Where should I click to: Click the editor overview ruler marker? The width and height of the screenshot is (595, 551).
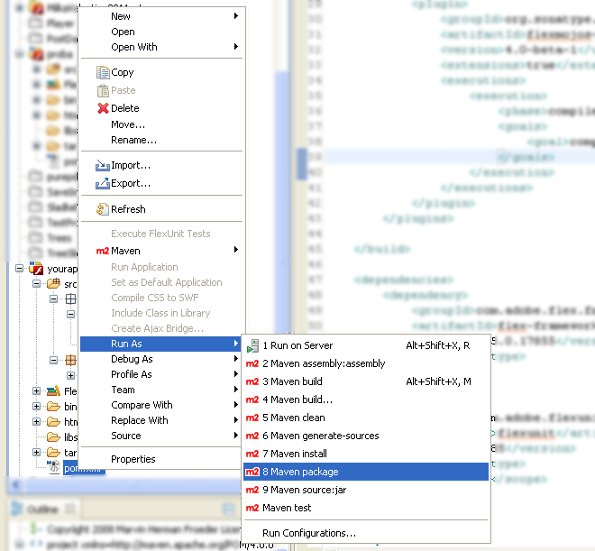pos(302,164)
